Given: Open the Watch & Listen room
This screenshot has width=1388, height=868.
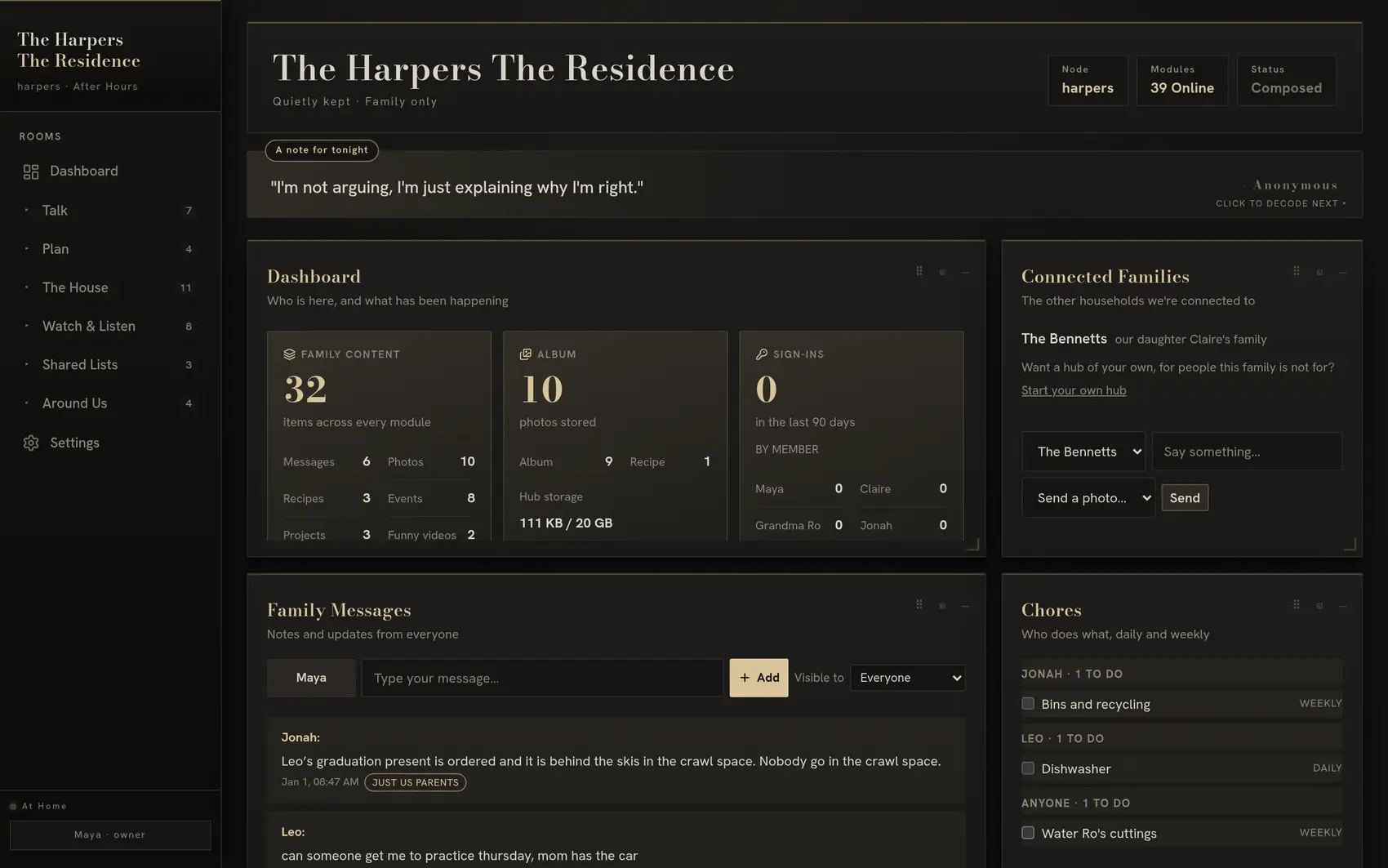Looking at the screenshot, I should 110,326.
